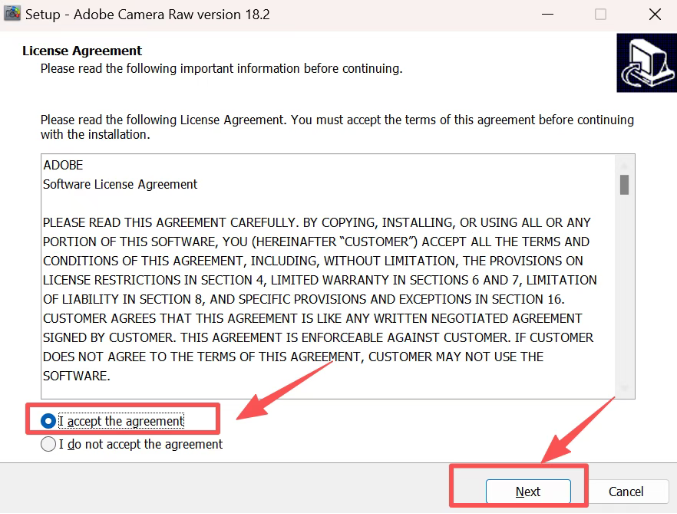The image size is (677, 514).
Task: Close the Adobe Camera Raw setup window
Action: point(651,15)
